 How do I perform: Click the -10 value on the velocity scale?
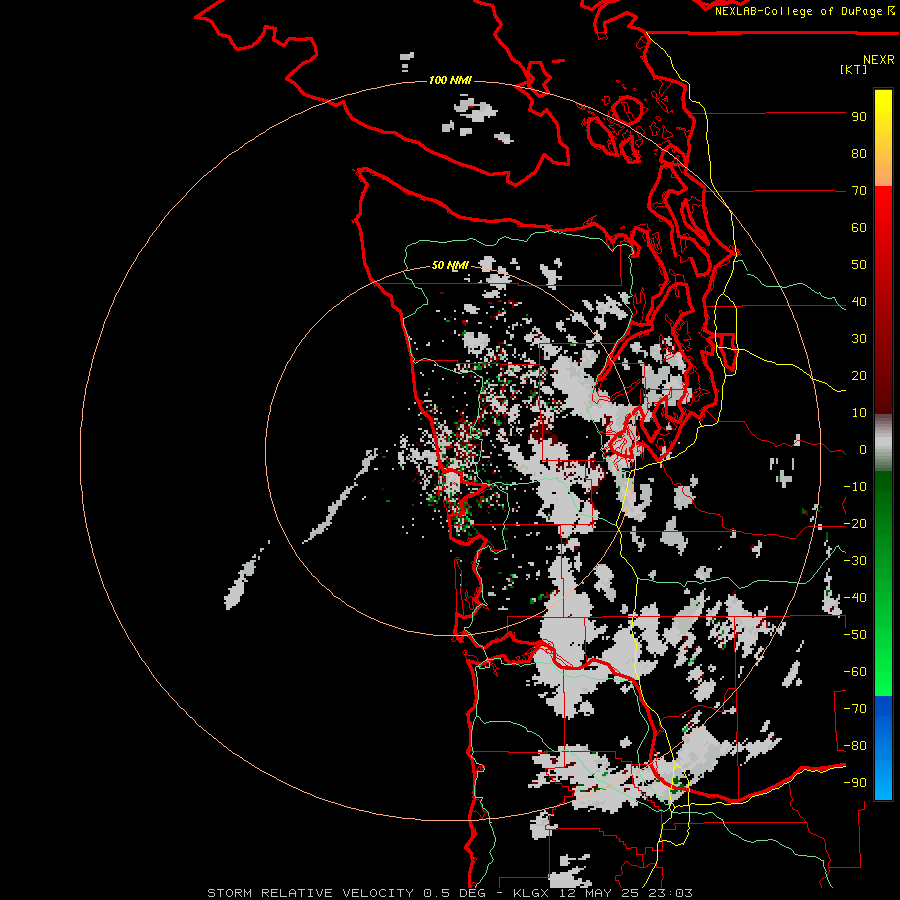pyautogui.click(x=855, y=487)
